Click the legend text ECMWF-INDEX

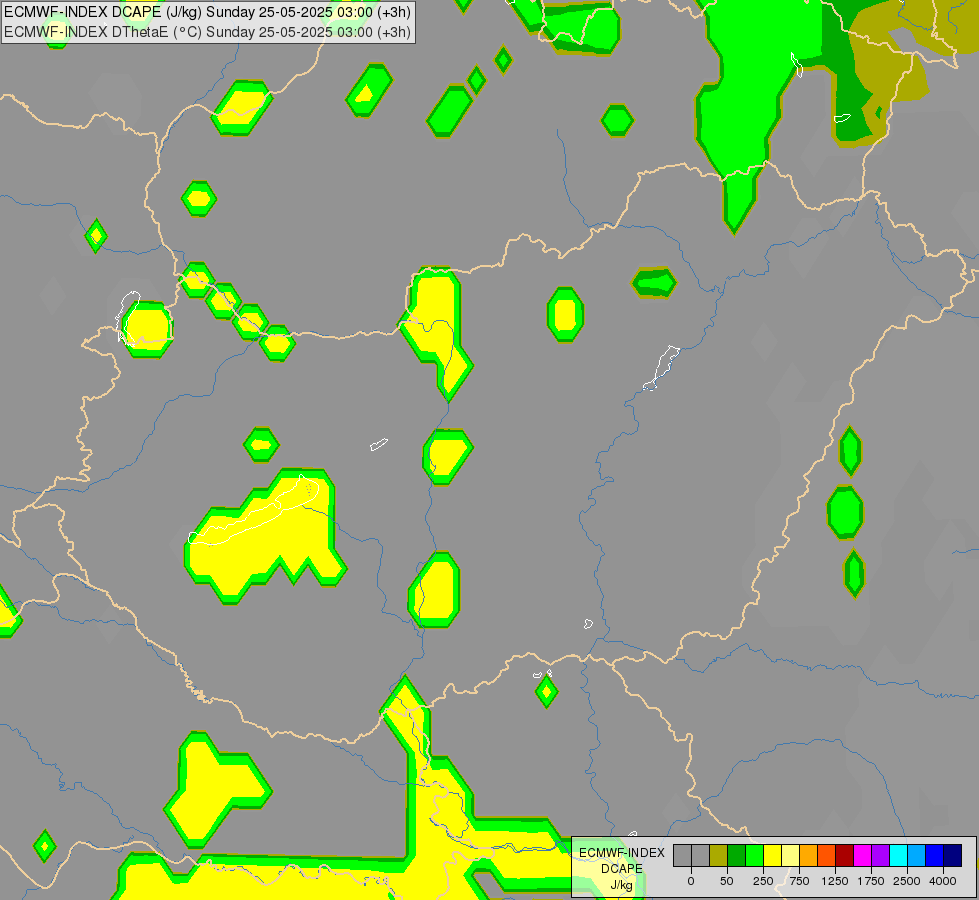(622, 853)
